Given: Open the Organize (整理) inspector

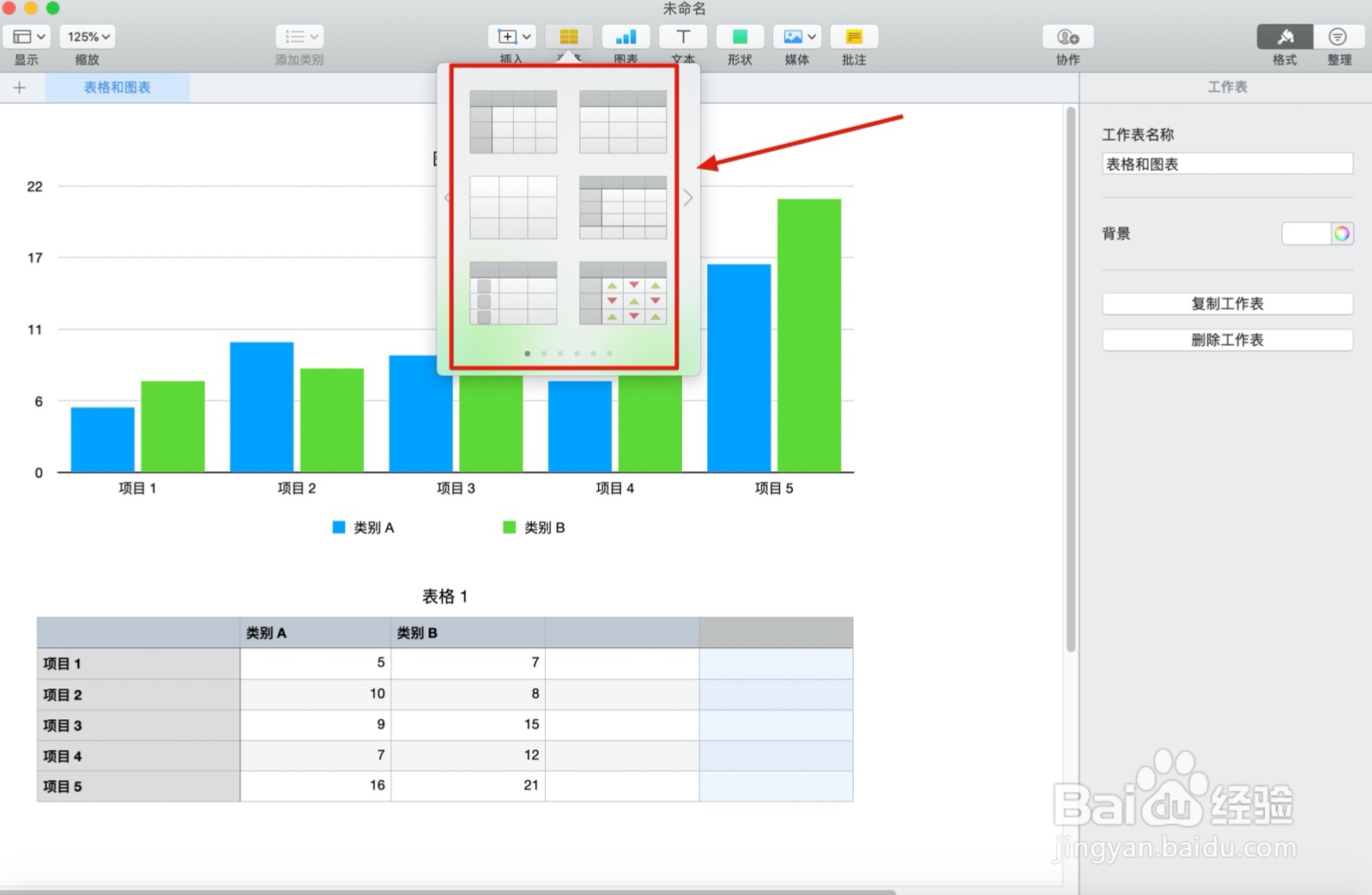Looking at the screenshot, I should [x=1339, y=37].
